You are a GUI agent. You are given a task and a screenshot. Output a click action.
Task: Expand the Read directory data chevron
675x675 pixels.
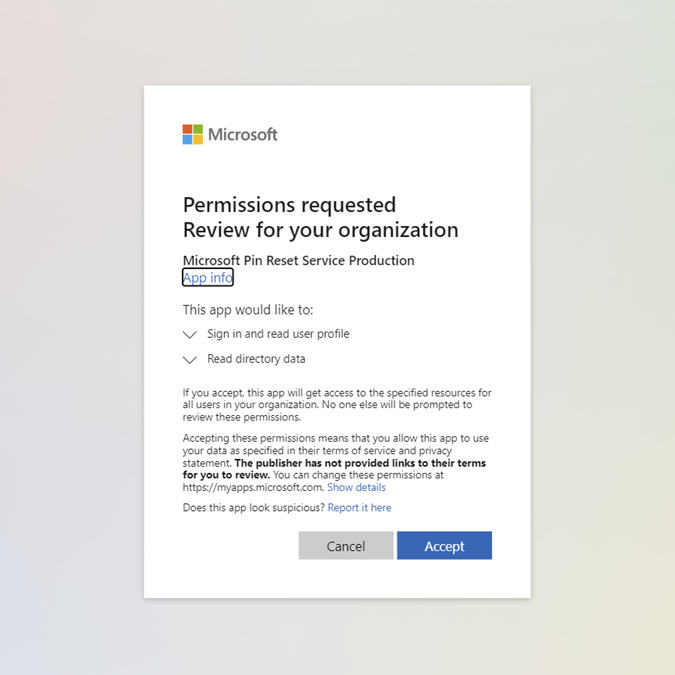(190, 360)
